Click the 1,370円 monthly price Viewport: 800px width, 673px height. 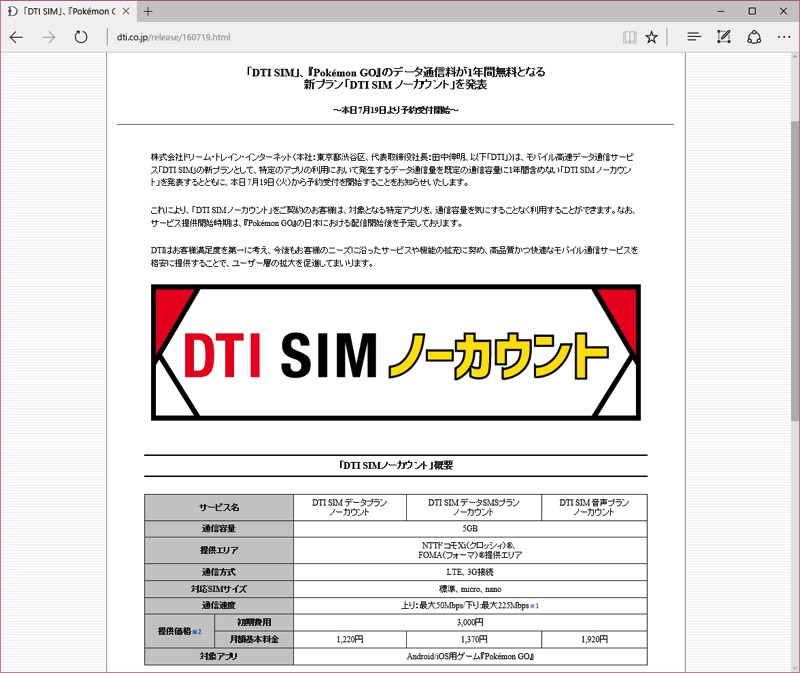[474, 639]
